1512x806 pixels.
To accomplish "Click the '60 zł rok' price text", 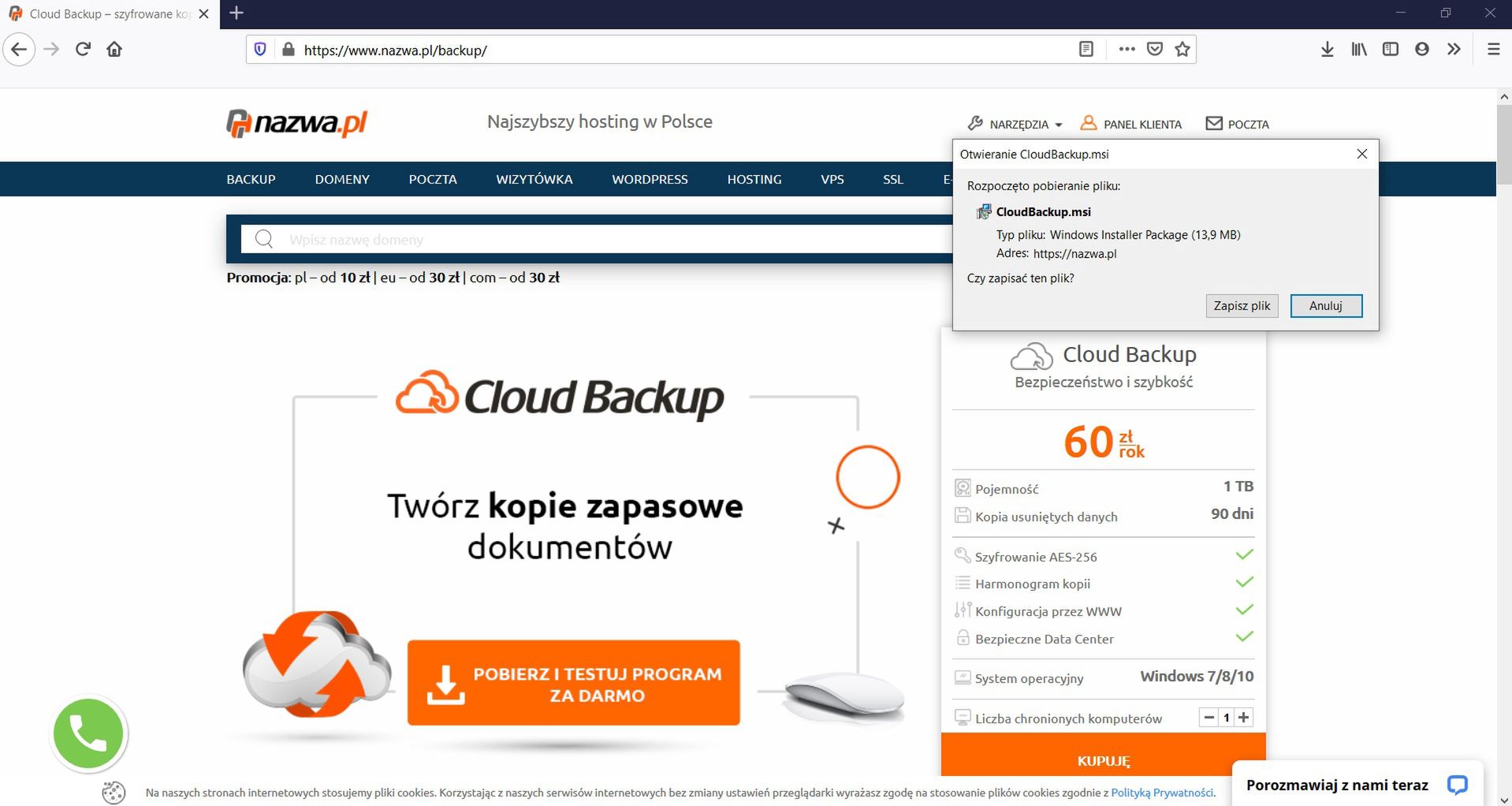I will point(1103,442).
